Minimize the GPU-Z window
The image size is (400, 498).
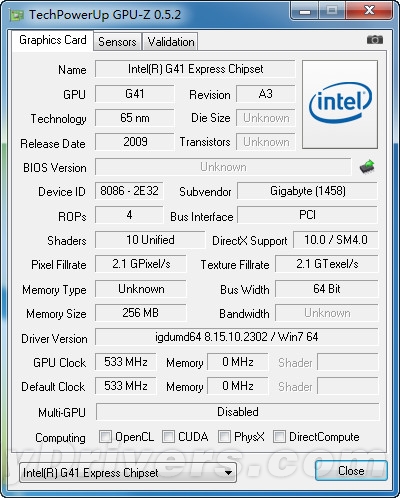(305, 11)
